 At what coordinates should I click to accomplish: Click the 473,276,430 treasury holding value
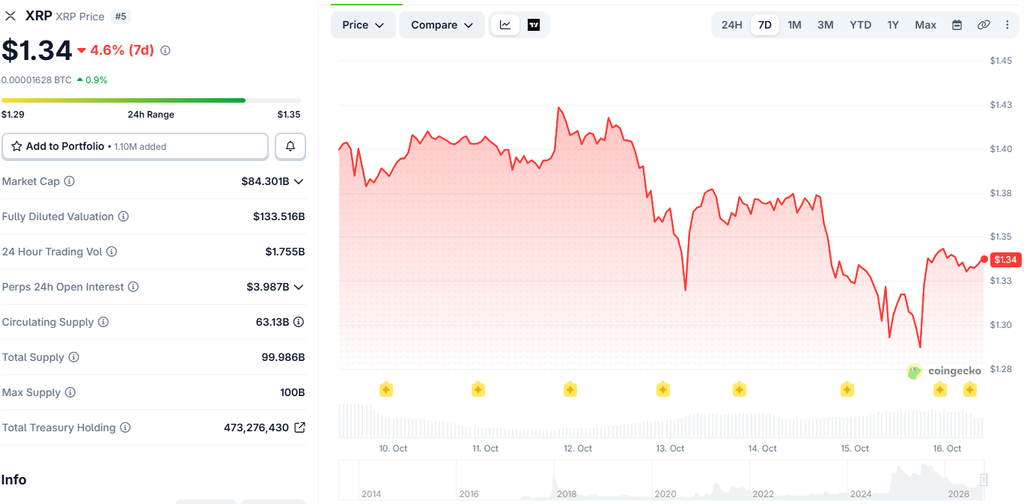[x=256, y=428]
